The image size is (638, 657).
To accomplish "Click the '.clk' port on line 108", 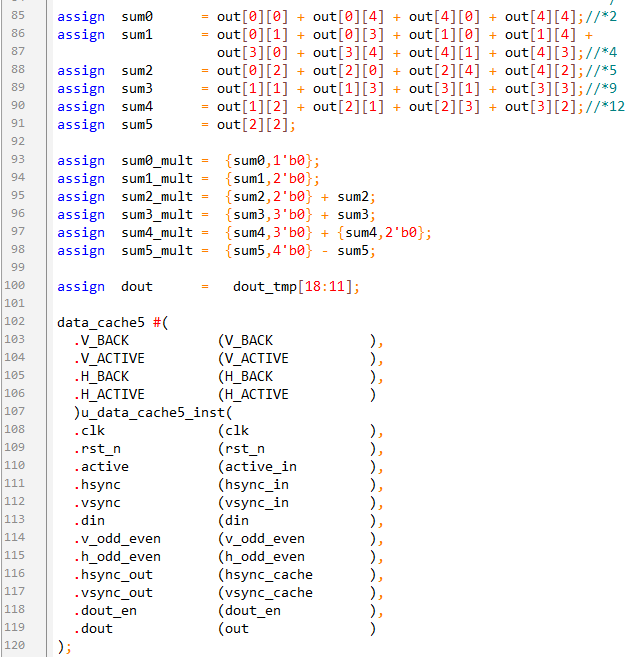I will point(89,431).
